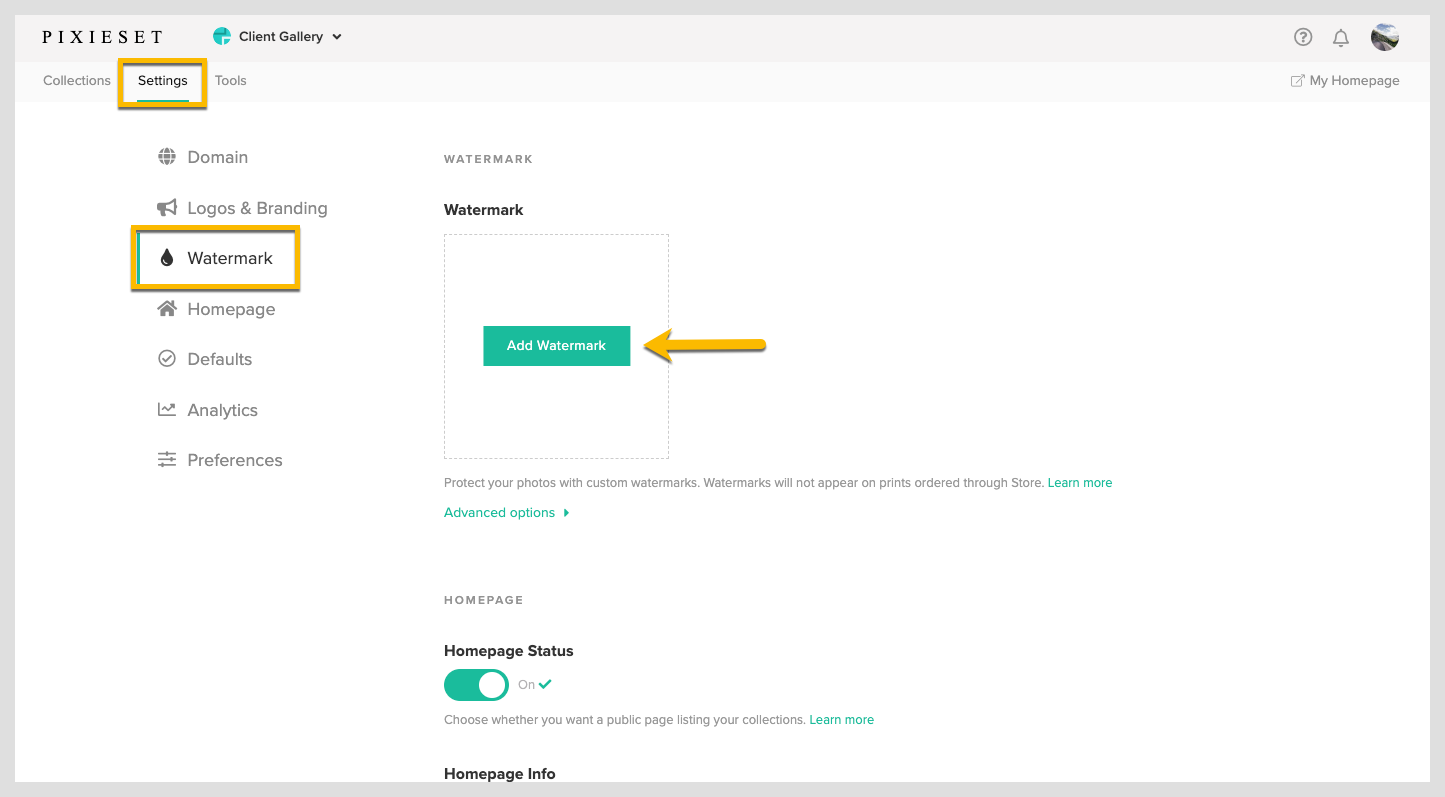Click the external link icon beside My Homepage
Screen dimensions: 1445x797
(x=1297, y=81)
